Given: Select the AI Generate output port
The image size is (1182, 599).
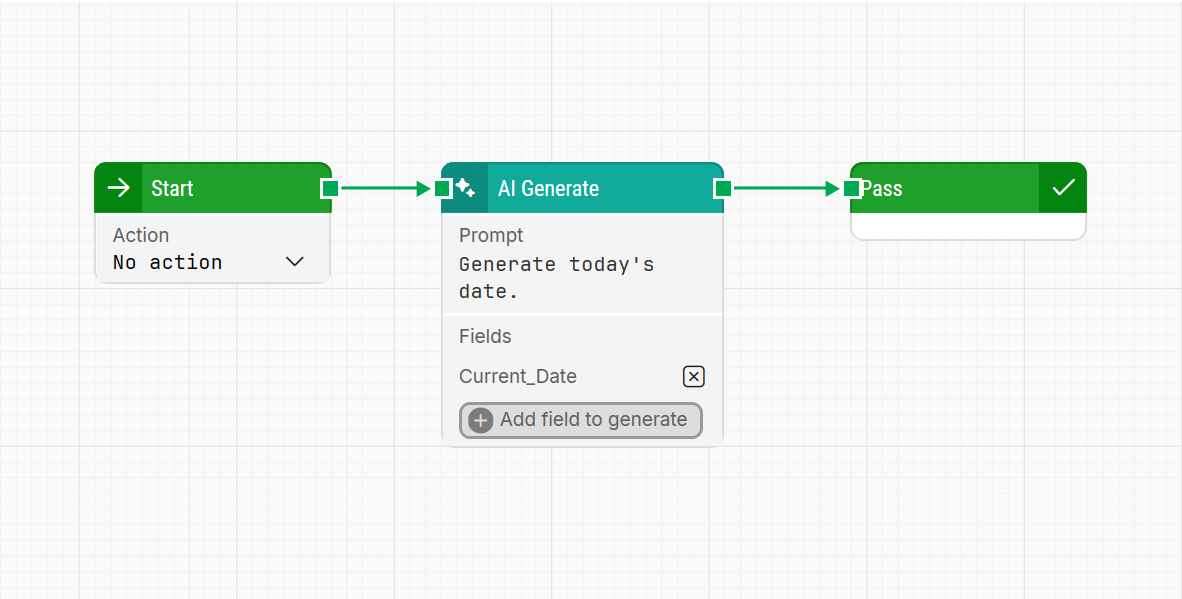Looking at the screenshot, I should [x=723, y=188].
